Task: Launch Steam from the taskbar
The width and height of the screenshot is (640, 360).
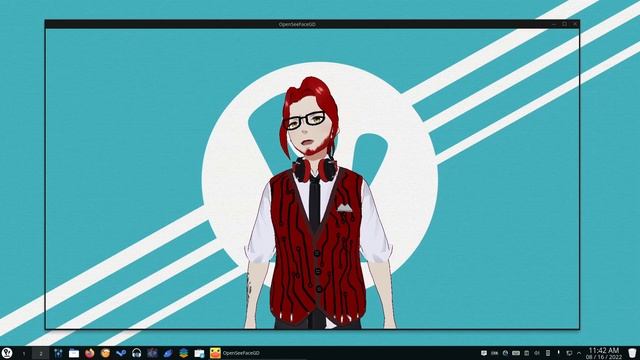Action: (121, 353)
